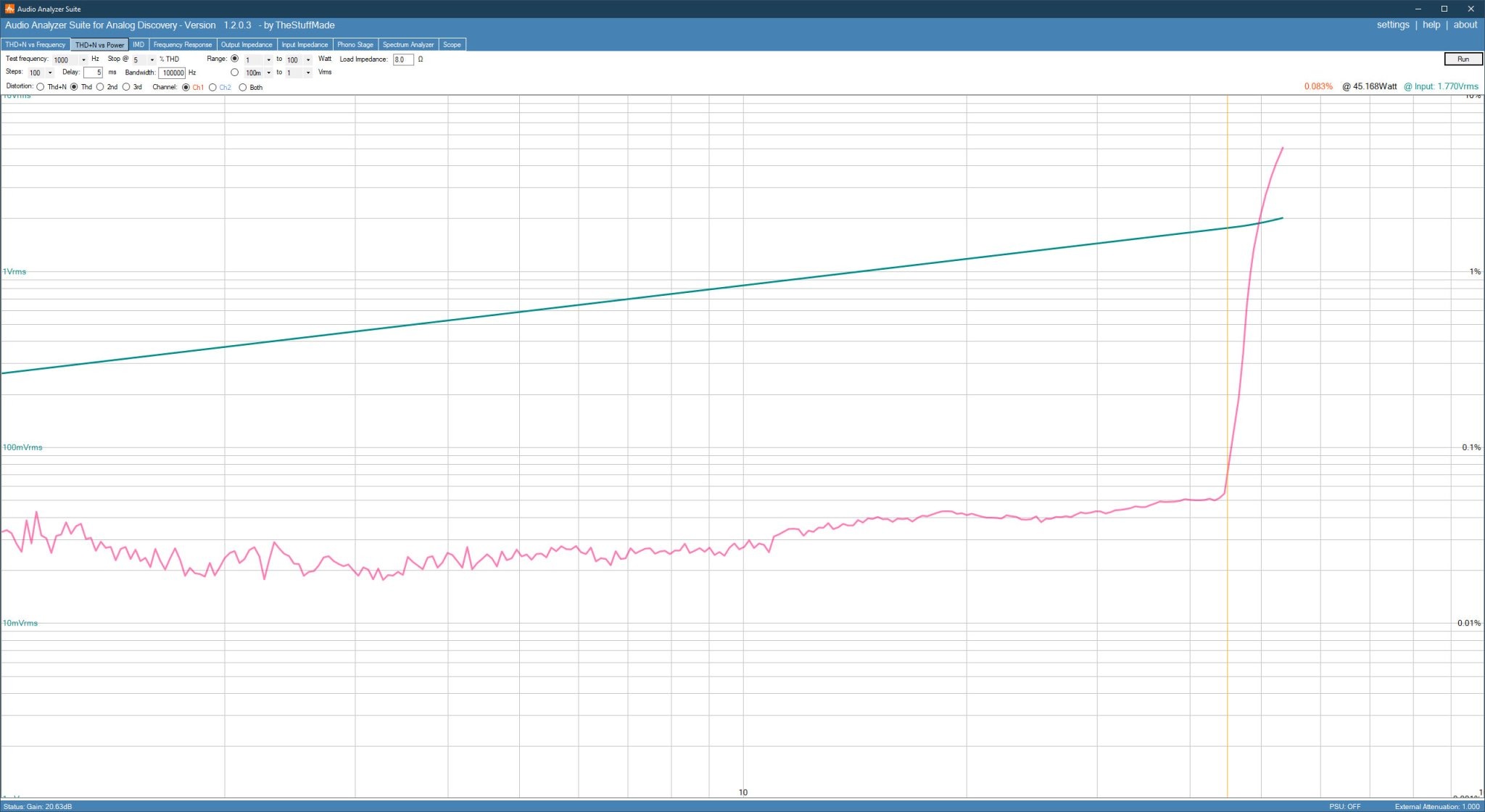Click the 45.168Watt power readout

coord(1369,86)
